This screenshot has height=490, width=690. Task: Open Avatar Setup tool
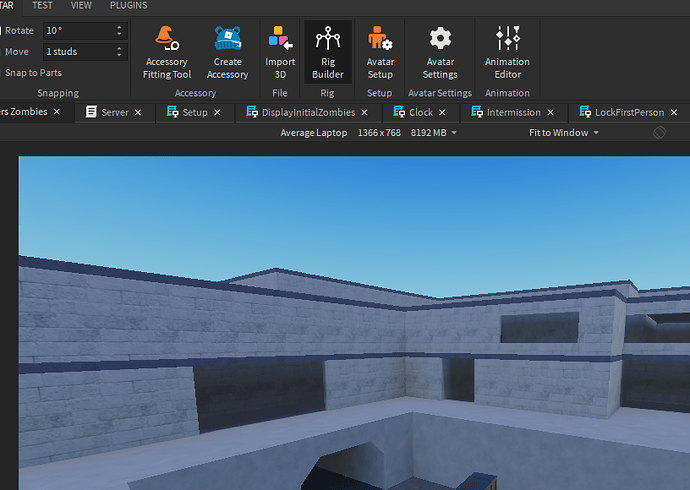(x=380, y=52)
